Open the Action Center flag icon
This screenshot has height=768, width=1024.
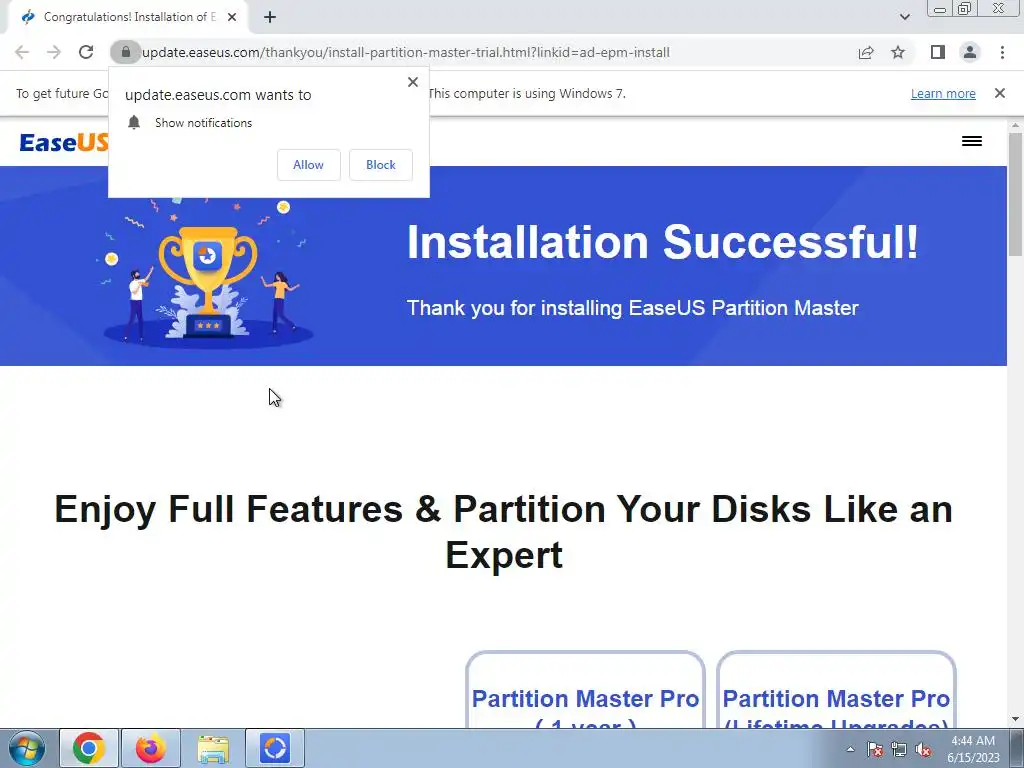click(x=875, y=750)
